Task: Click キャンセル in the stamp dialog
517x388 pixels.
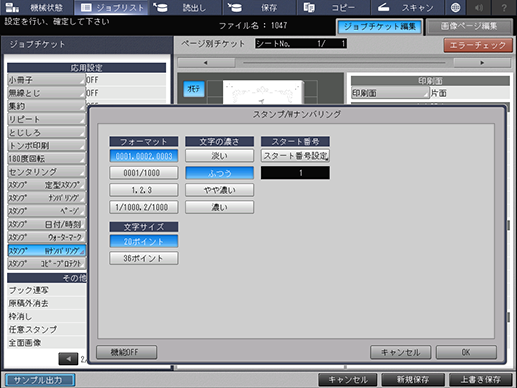Action: [x=400, y=352]
